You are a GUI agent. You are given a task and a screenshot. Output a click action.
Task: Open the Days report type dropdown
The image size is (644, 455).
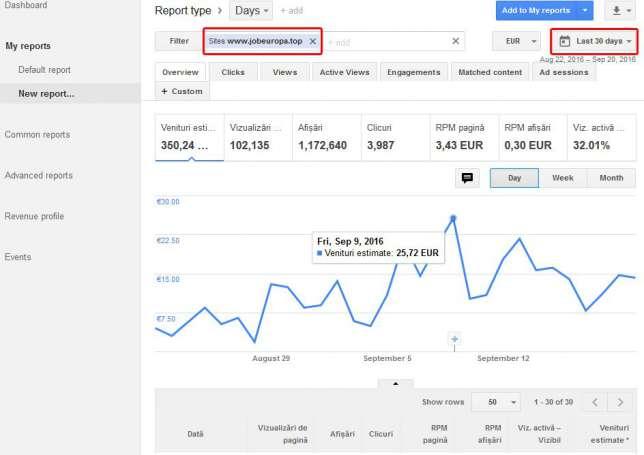(x=251, y=11)
